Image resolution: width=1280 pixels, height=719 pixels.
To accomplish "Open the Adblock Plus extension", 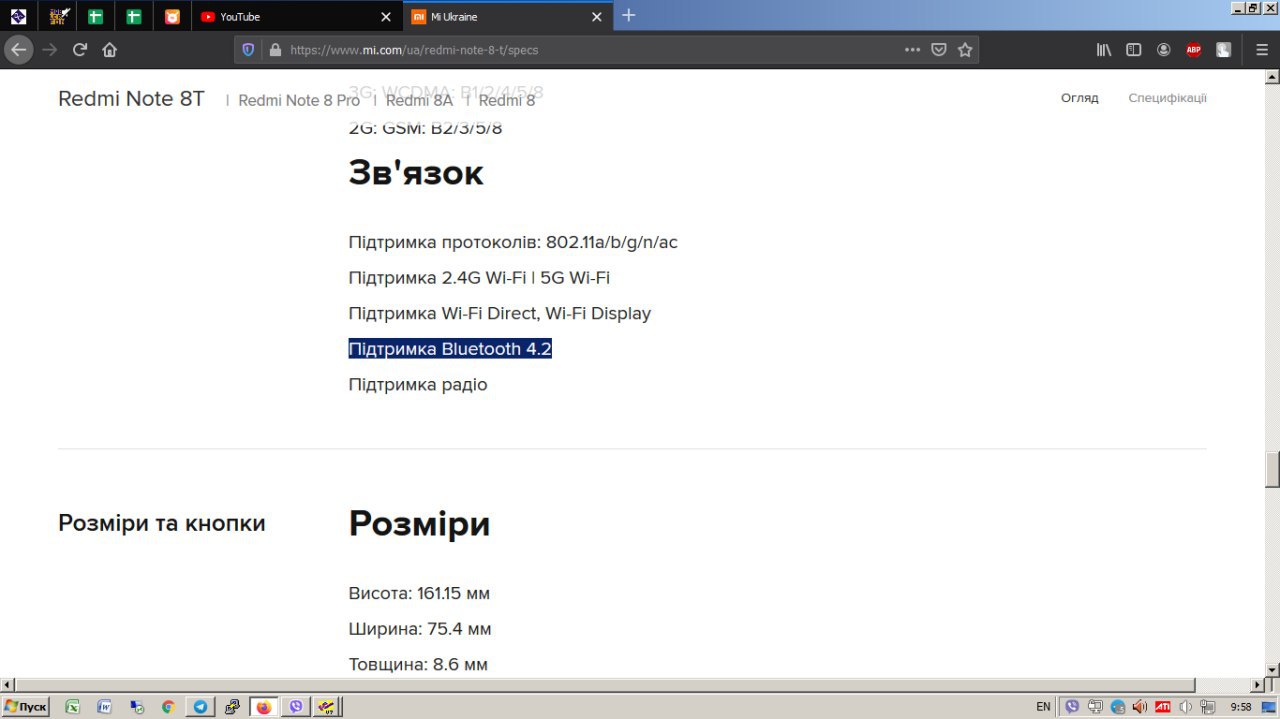I will click(x=1193, y=49).
